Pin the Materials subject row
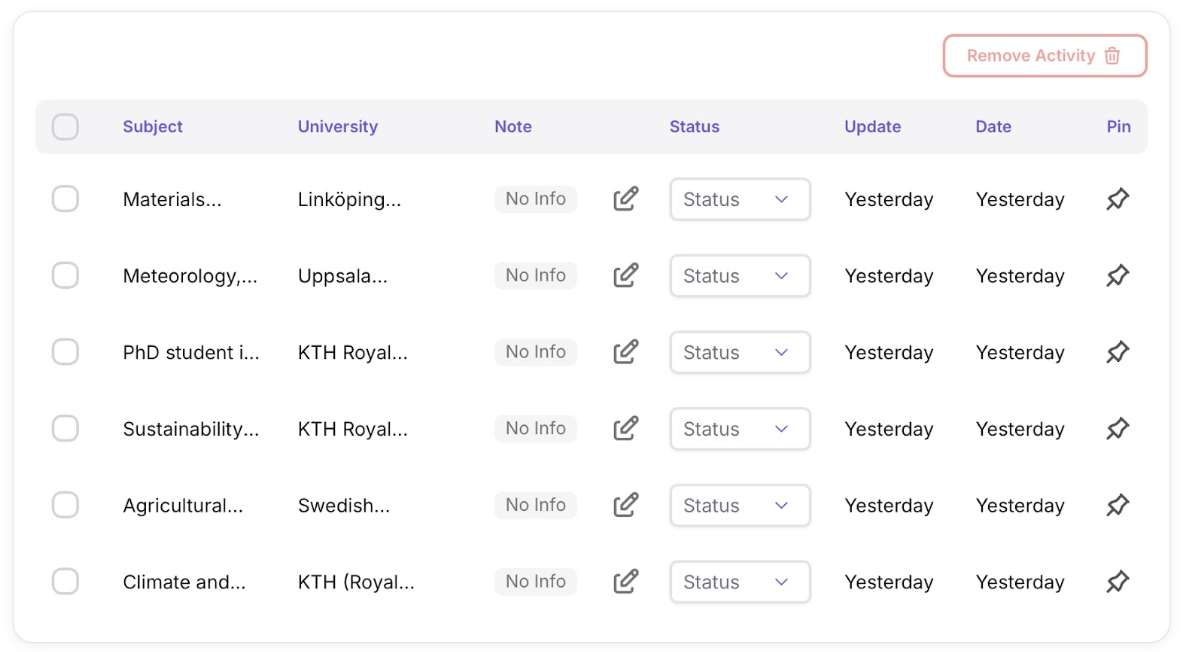Viewport: 1188px width, 652px height. 1117,199
